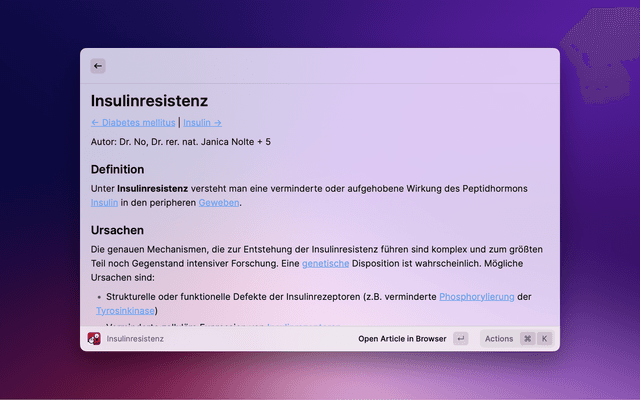Go to previous article Diabetes mellitus

click(x=133, y=122)
